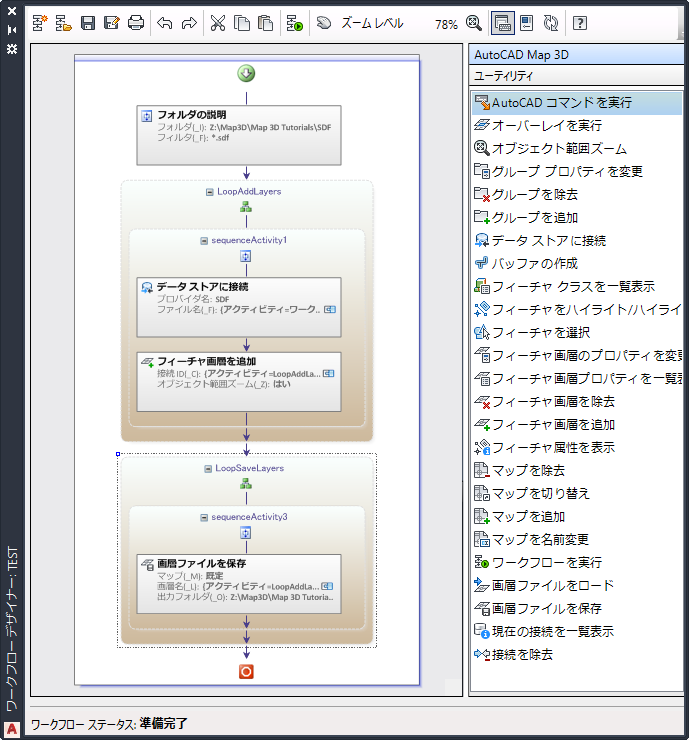Click the green workflow start node
This screenshot has width=689, height=740.
(x=246, y=74)
